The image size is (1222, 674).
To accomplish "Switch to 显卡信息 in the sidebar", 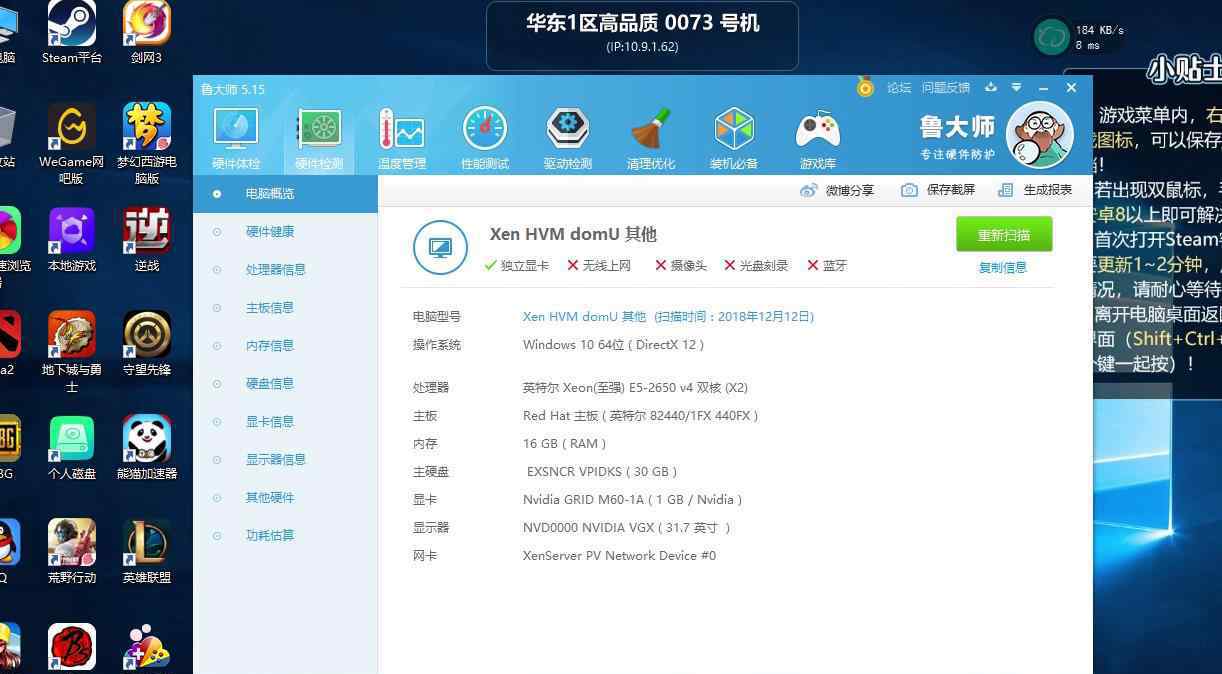I will pos(270,422).
